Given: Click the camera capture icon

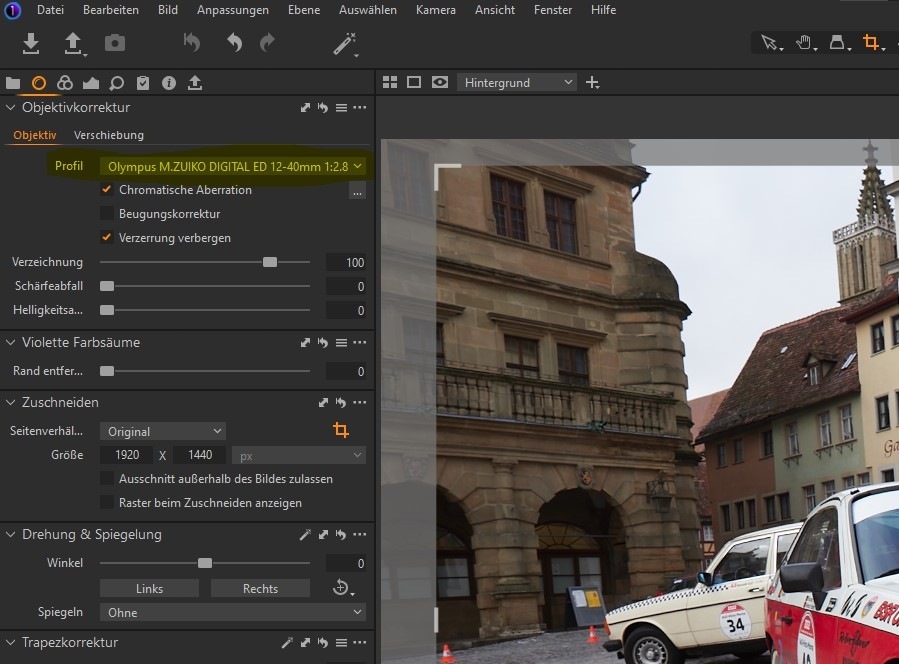Looking at the screenshot, I should point(116,43).
